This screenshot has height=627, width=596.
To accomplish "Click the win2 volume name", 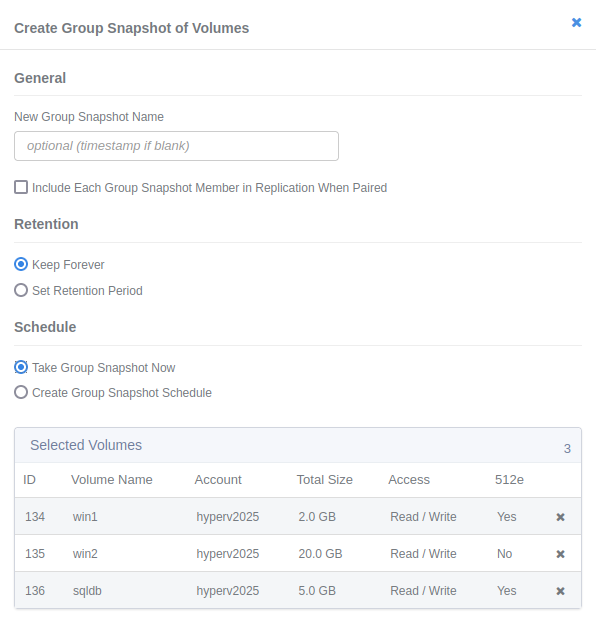I will 85,553.
